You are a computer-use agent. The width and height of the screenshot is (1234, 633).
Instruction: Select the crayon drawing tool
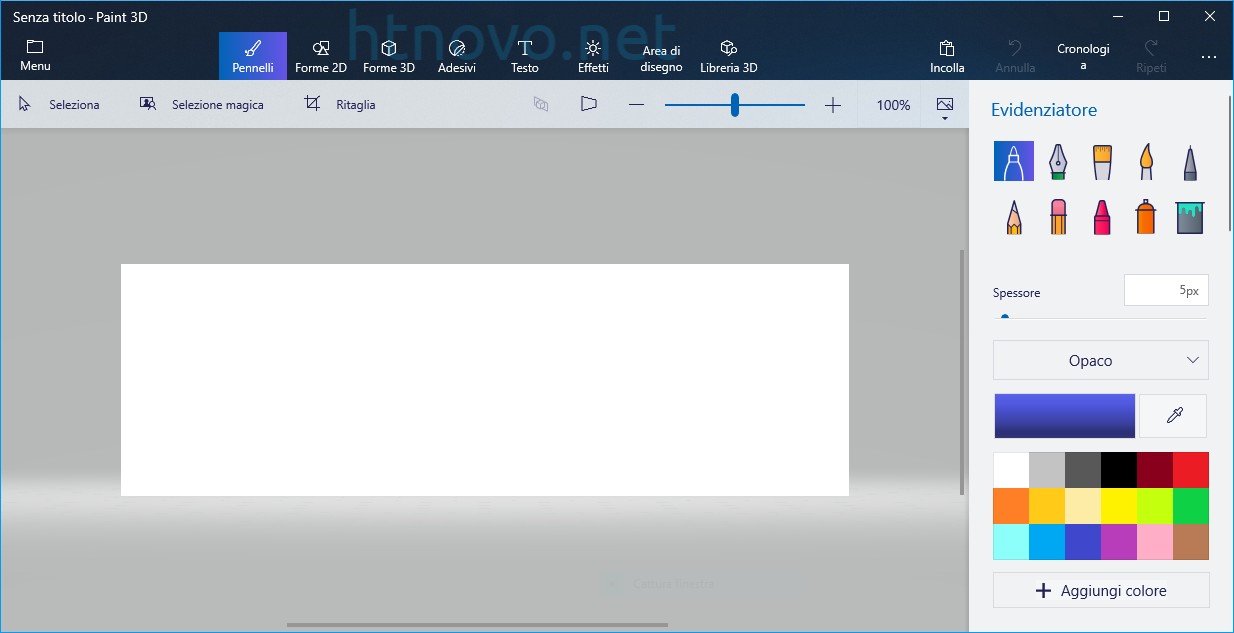point(1101,217)
